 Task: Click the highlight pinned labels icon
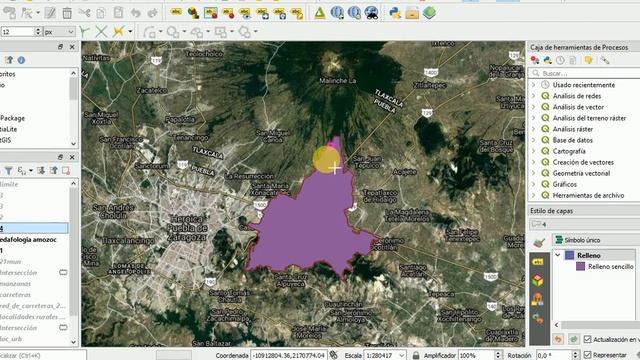(x=211, y=13)
